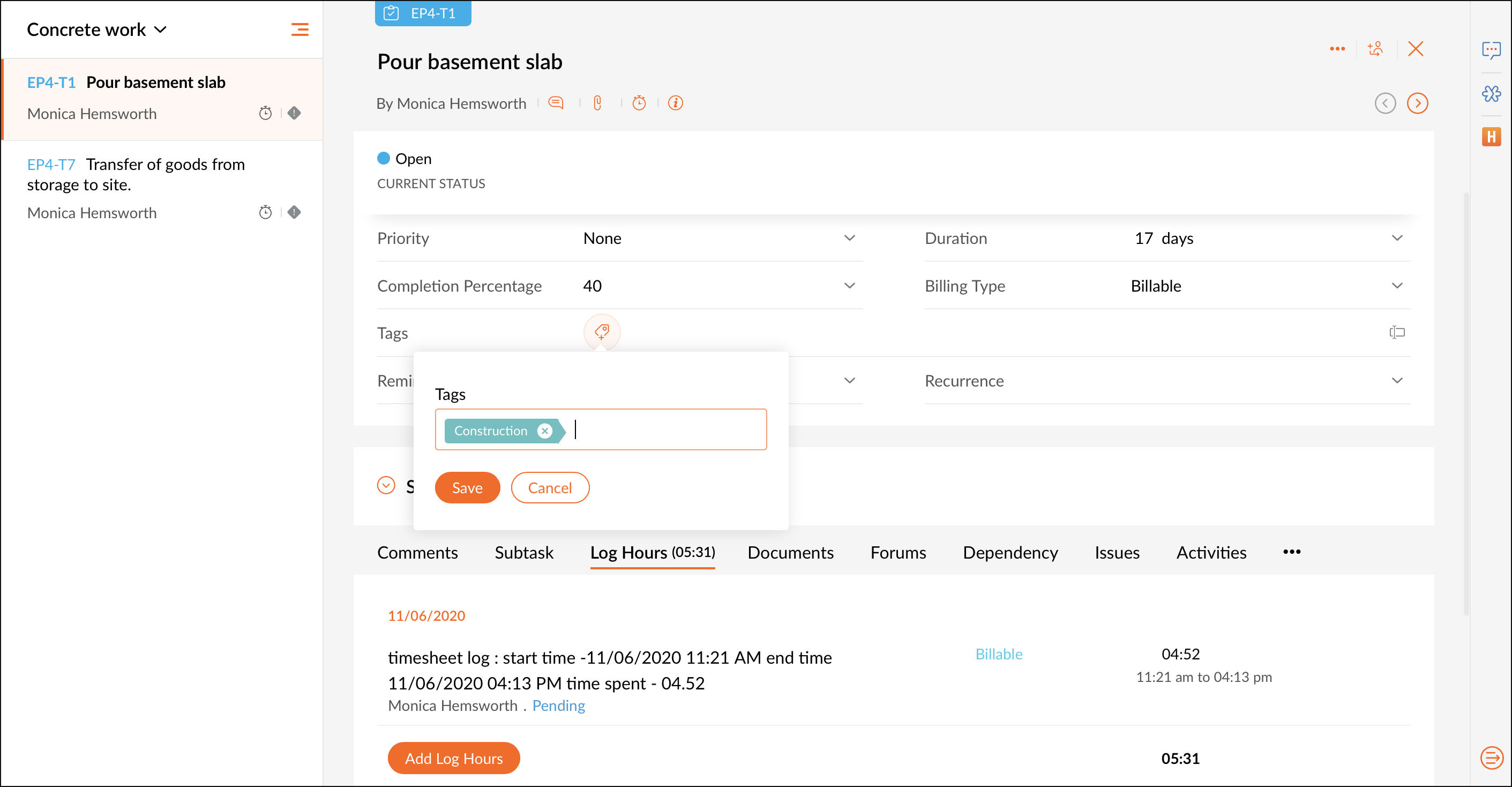
Task: Click the Open status blue color dot
Action: 383,158
